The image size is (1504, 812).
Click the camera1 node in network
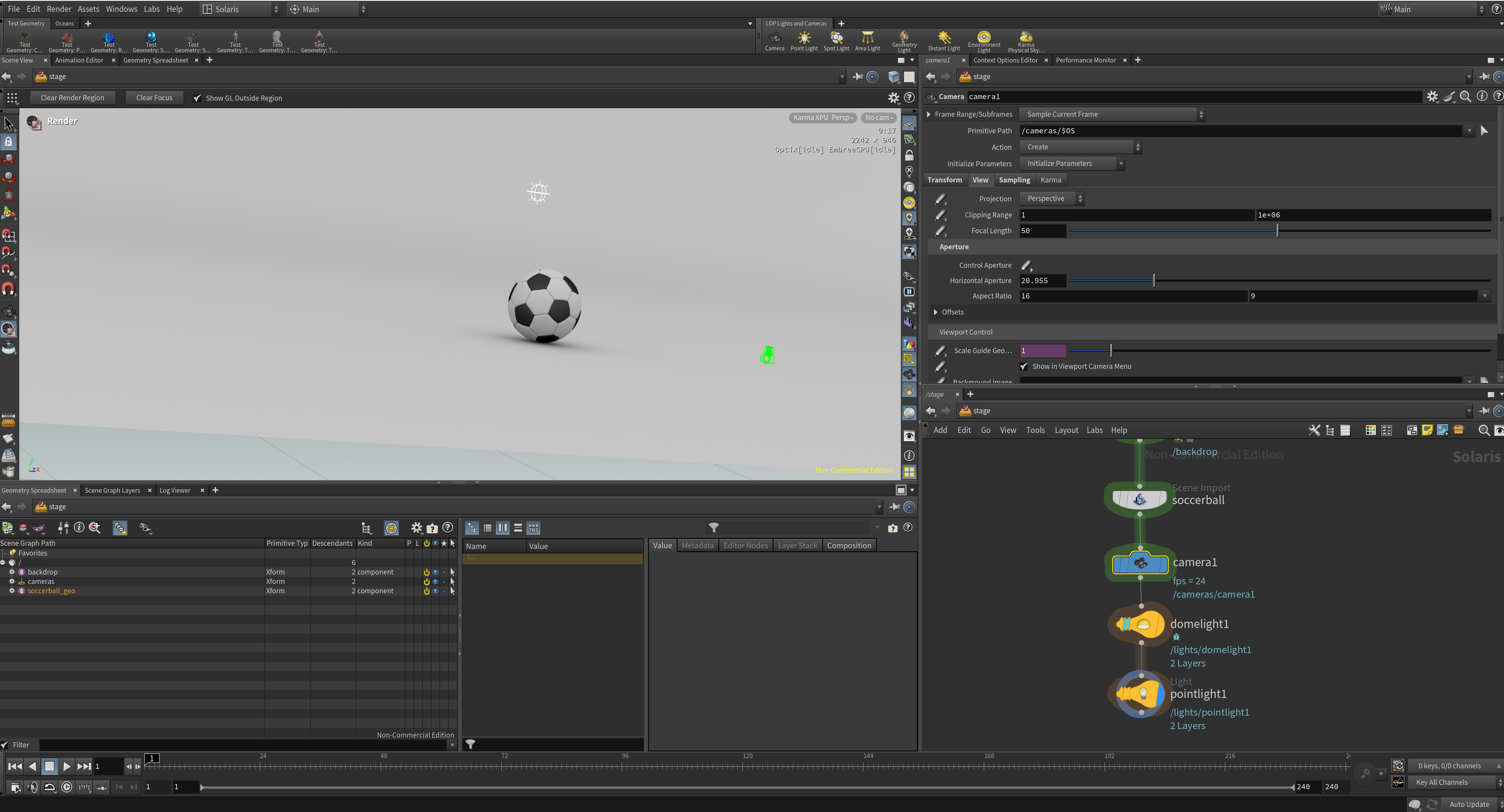click(1140, 564)
